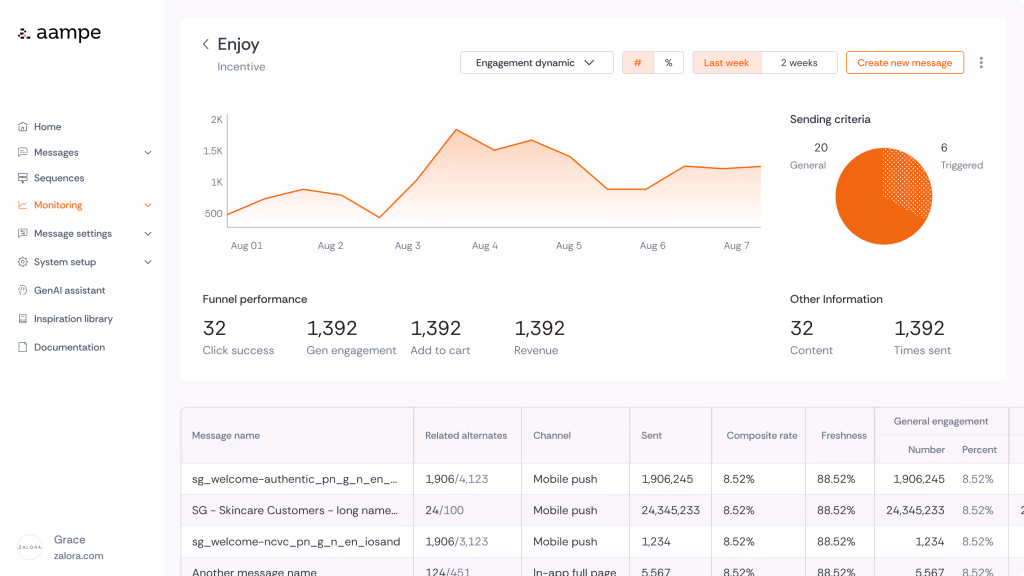Click the Add to cart metric
The image size is (1024, 576).
[x=440, y=338]
